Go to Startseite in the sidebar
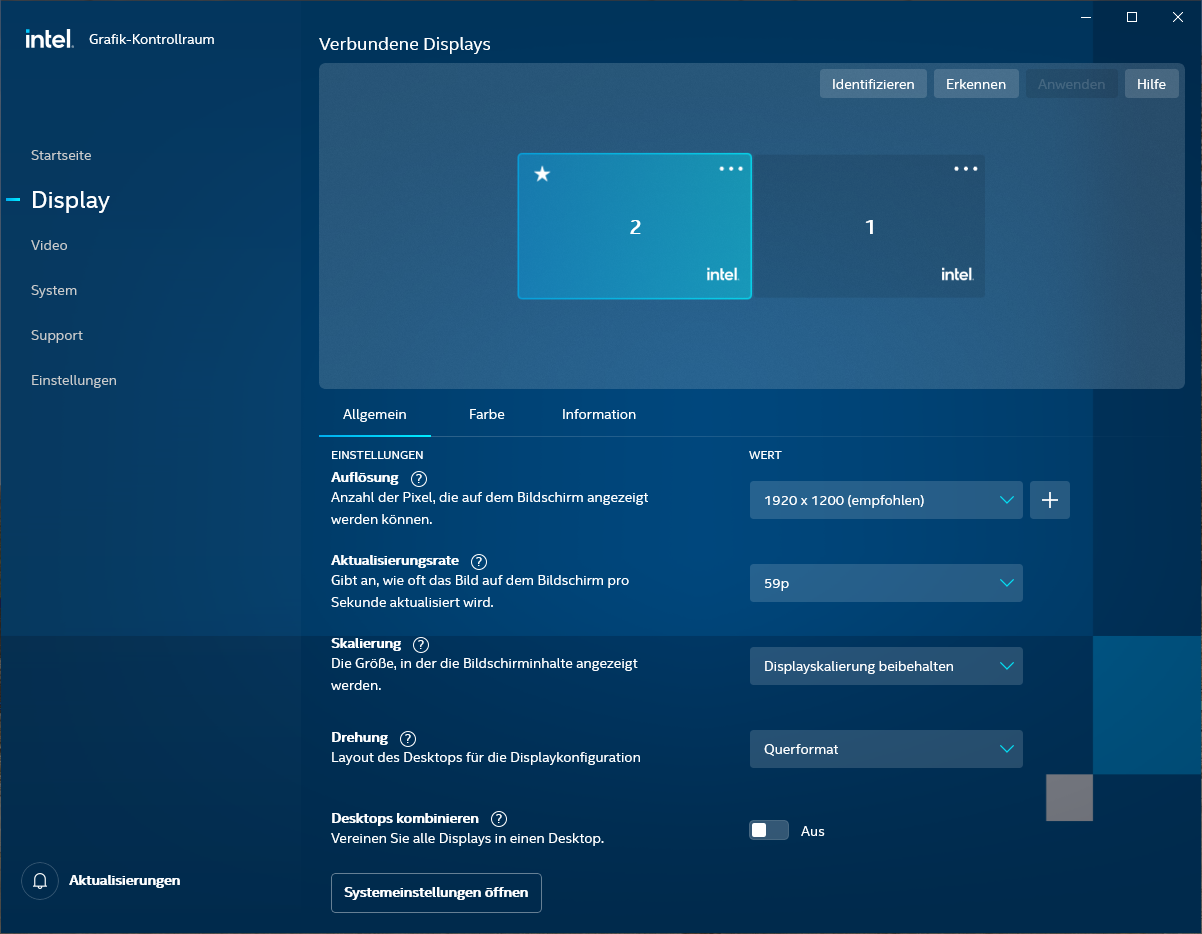1202x934 pixels. [61, 156]
